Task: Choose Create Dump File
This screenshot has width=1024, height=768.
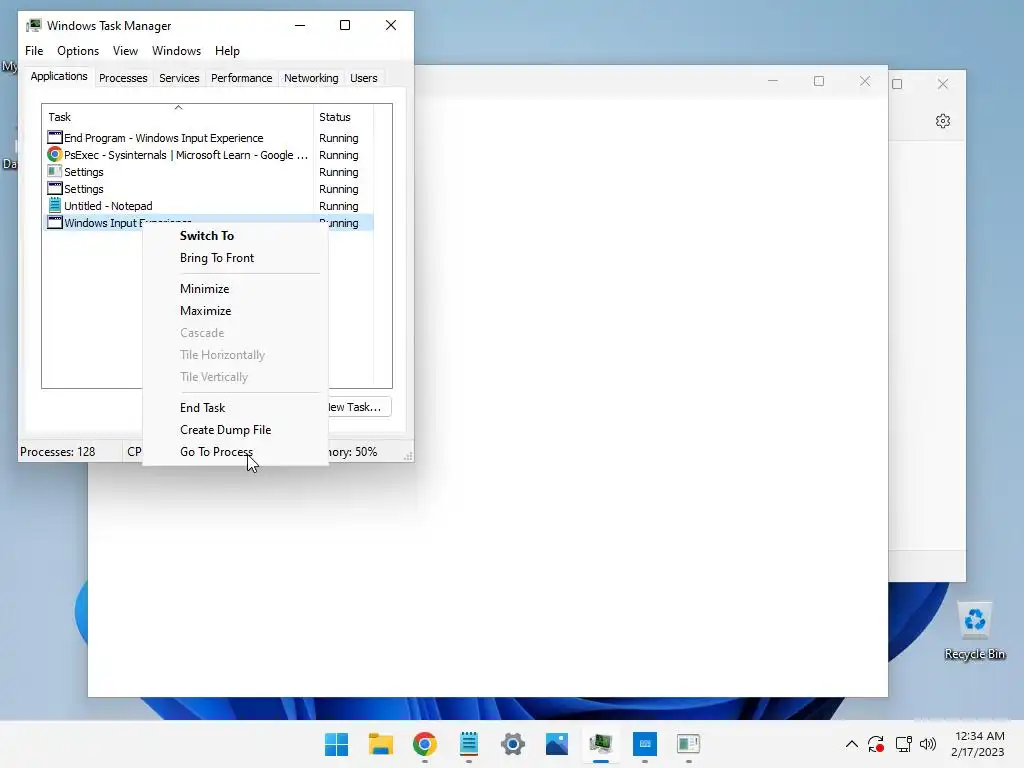Action: tap(225, 430)
